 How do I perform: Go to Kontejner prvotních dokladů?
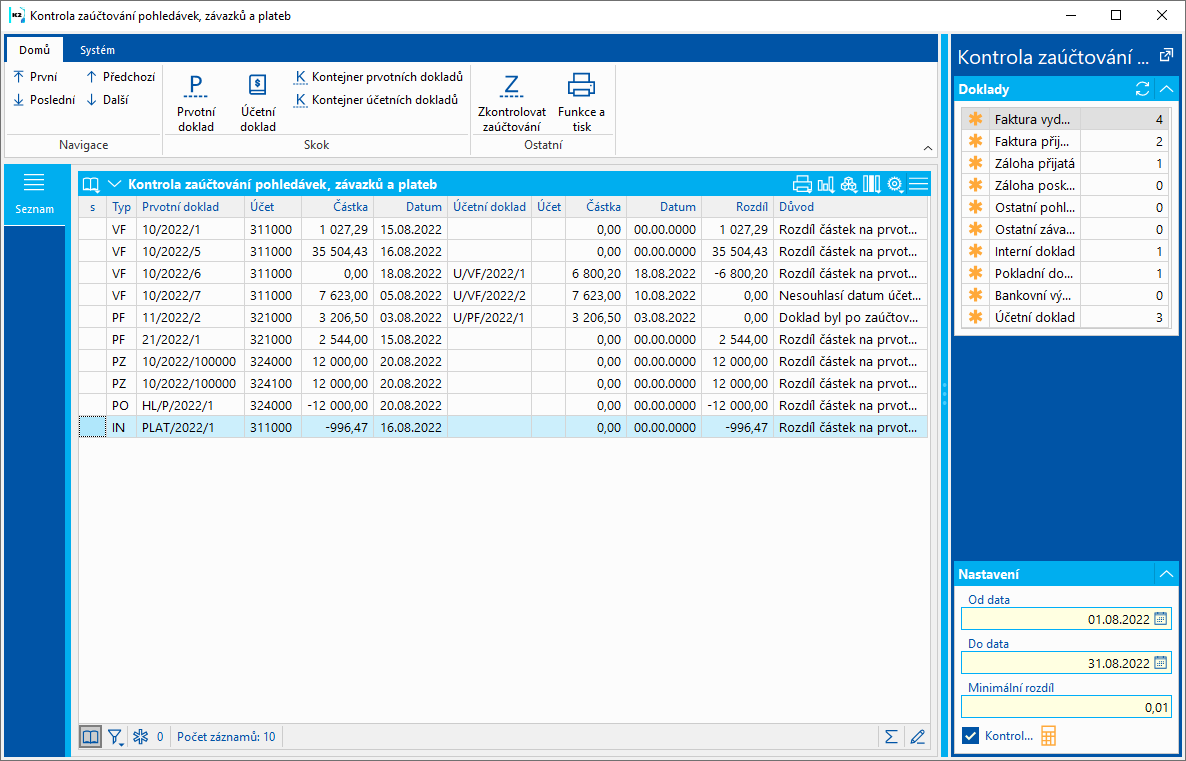pyautogui.click(x=379, y=76)
